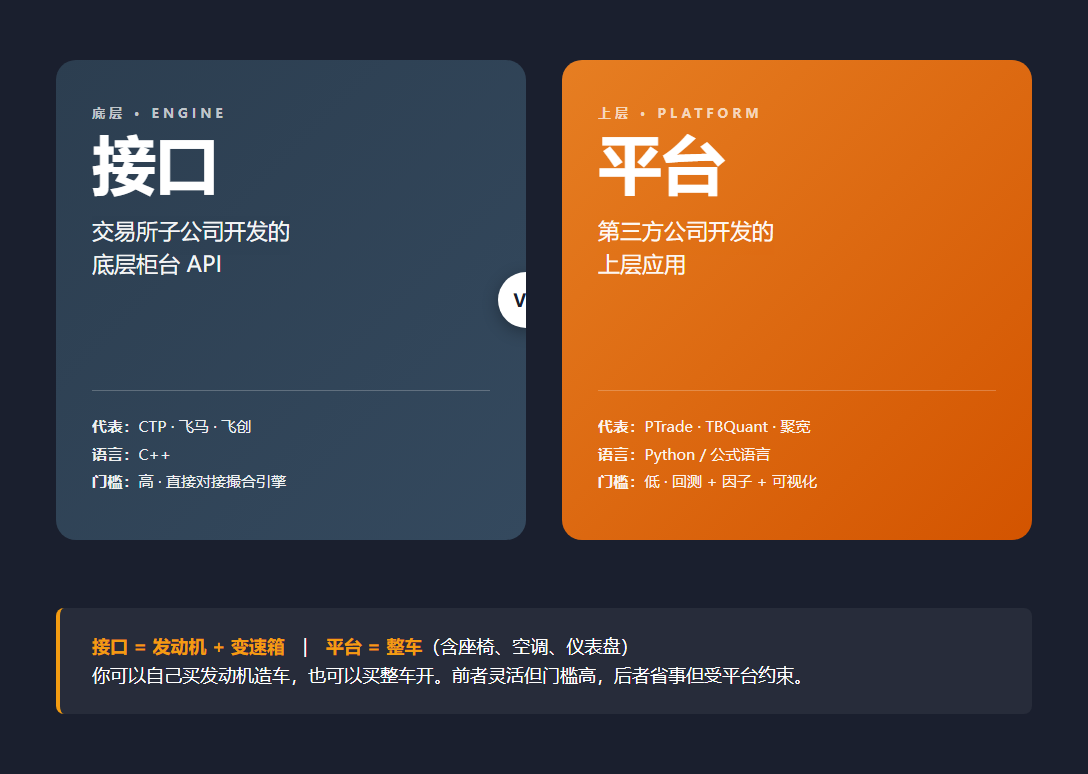Click the line 门槛: 低 · 回测 + 因子 + 可视化
This screenshot has width=1088, height=774.
click(x=707, y=482)
